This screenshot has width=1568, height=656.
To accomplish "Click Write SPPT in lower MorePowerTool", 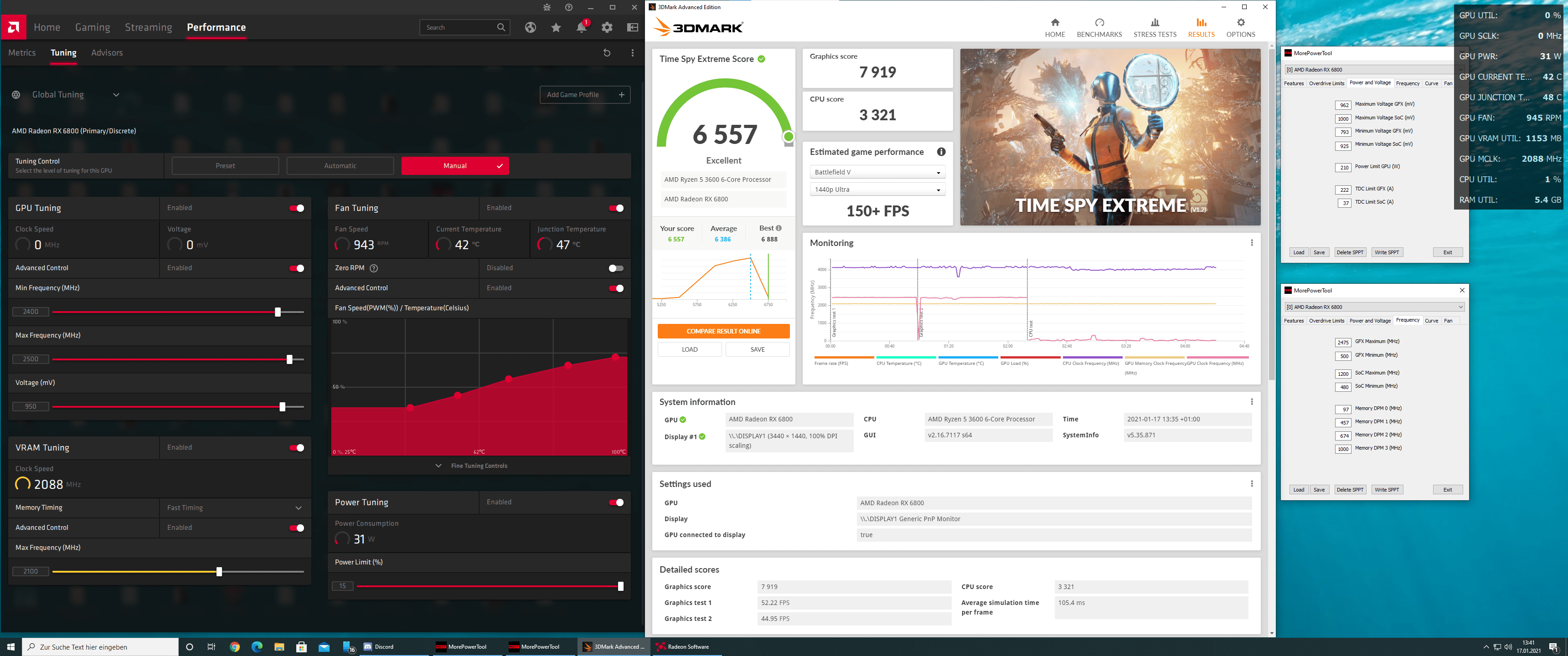I will click(1387, 490).
